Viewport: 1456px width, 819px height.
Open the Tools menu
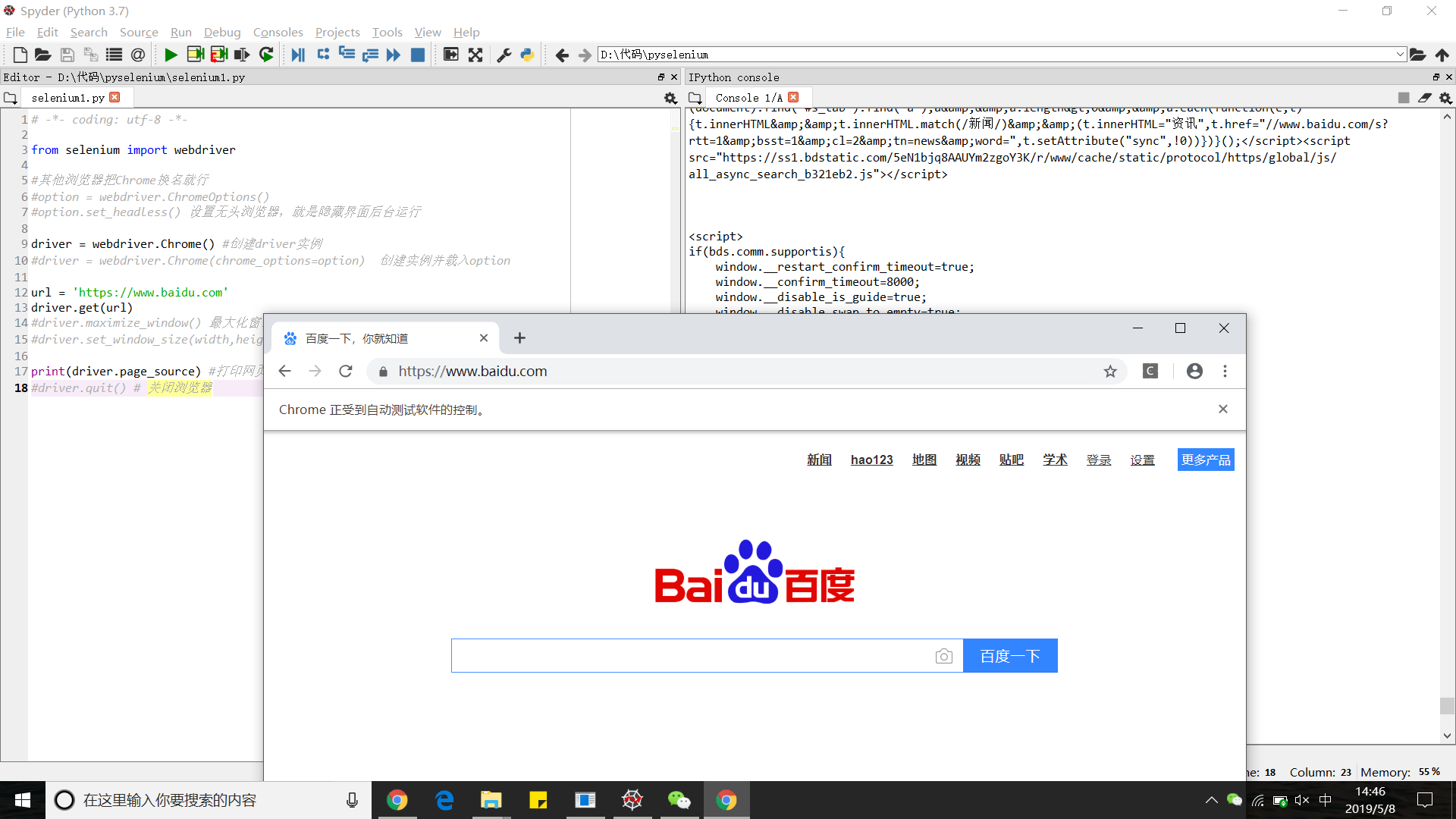click(387, 32)
